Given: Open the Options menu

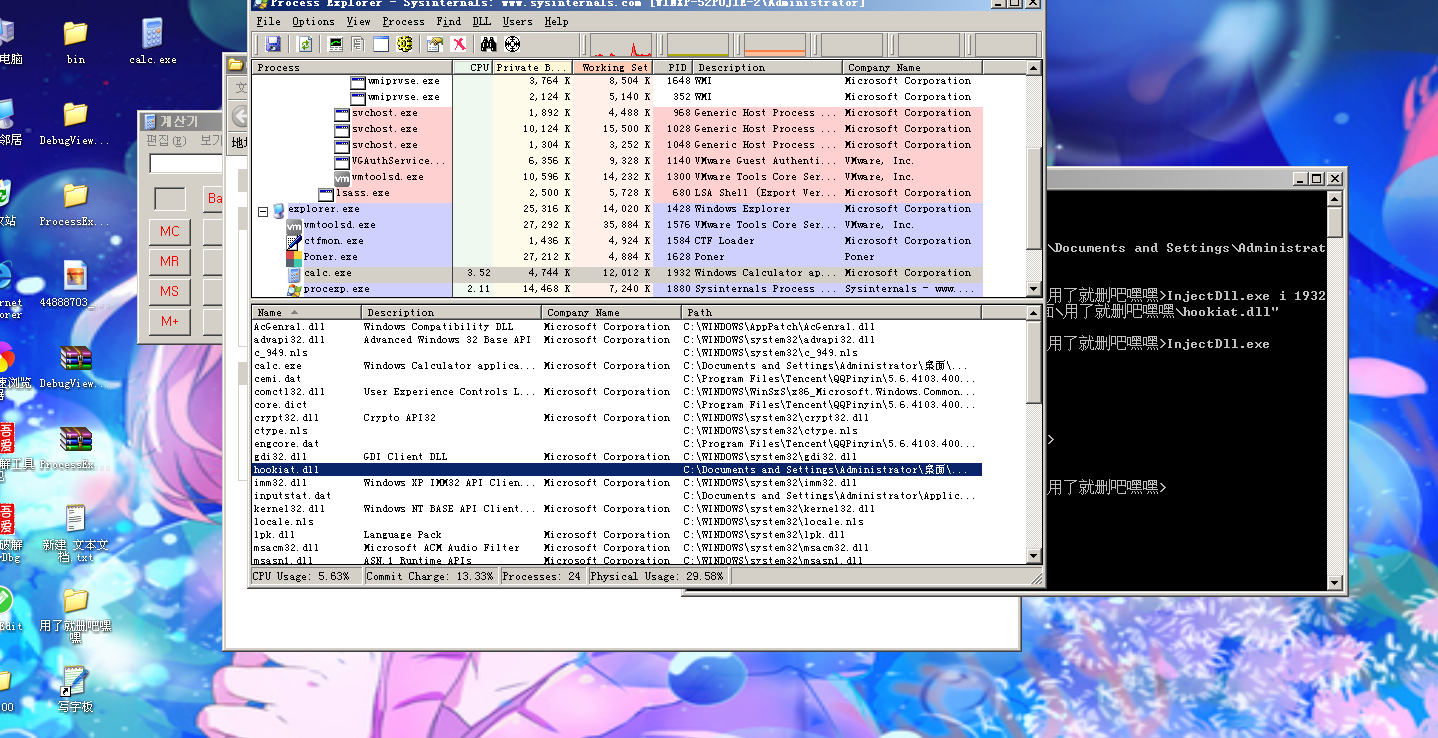Looking at the screenshot, I should tap(314, 21).
